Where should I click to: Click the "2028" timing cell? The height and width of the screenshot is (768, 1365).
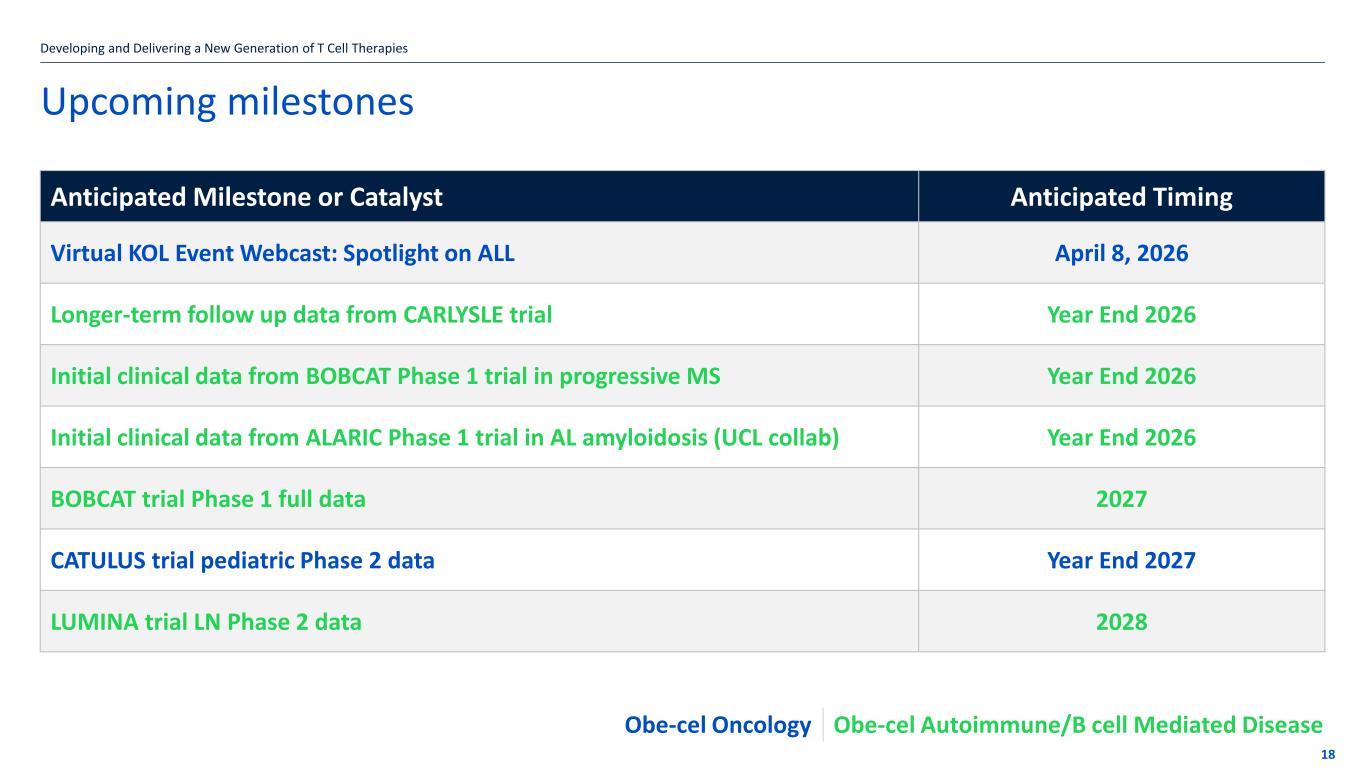[x=1121, y=622]
